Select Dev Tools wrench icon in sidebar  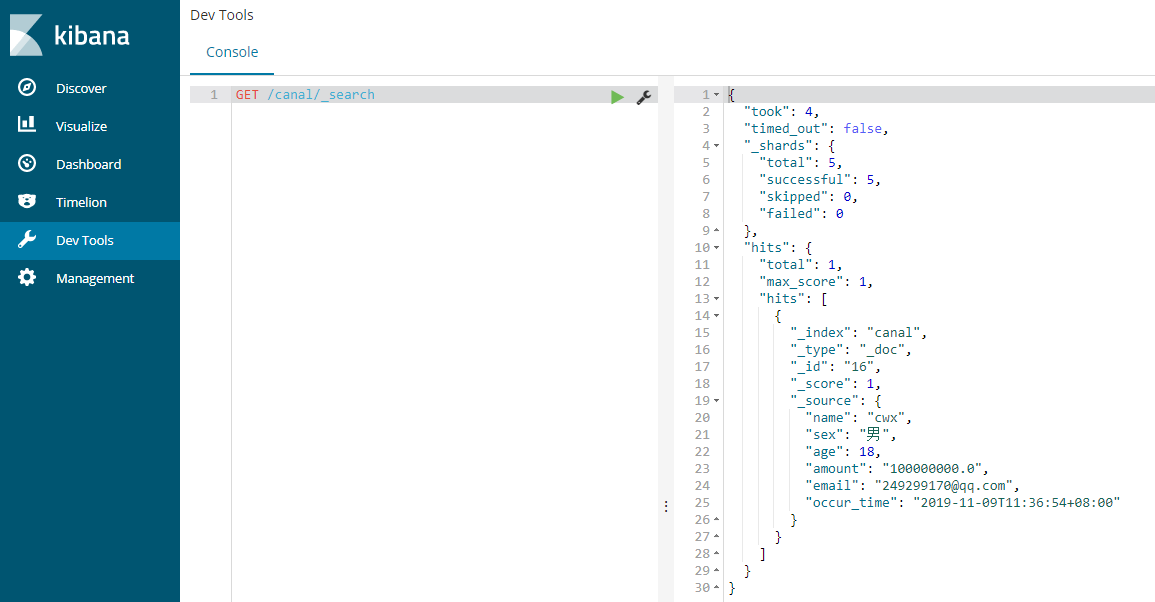click(27, 239)
